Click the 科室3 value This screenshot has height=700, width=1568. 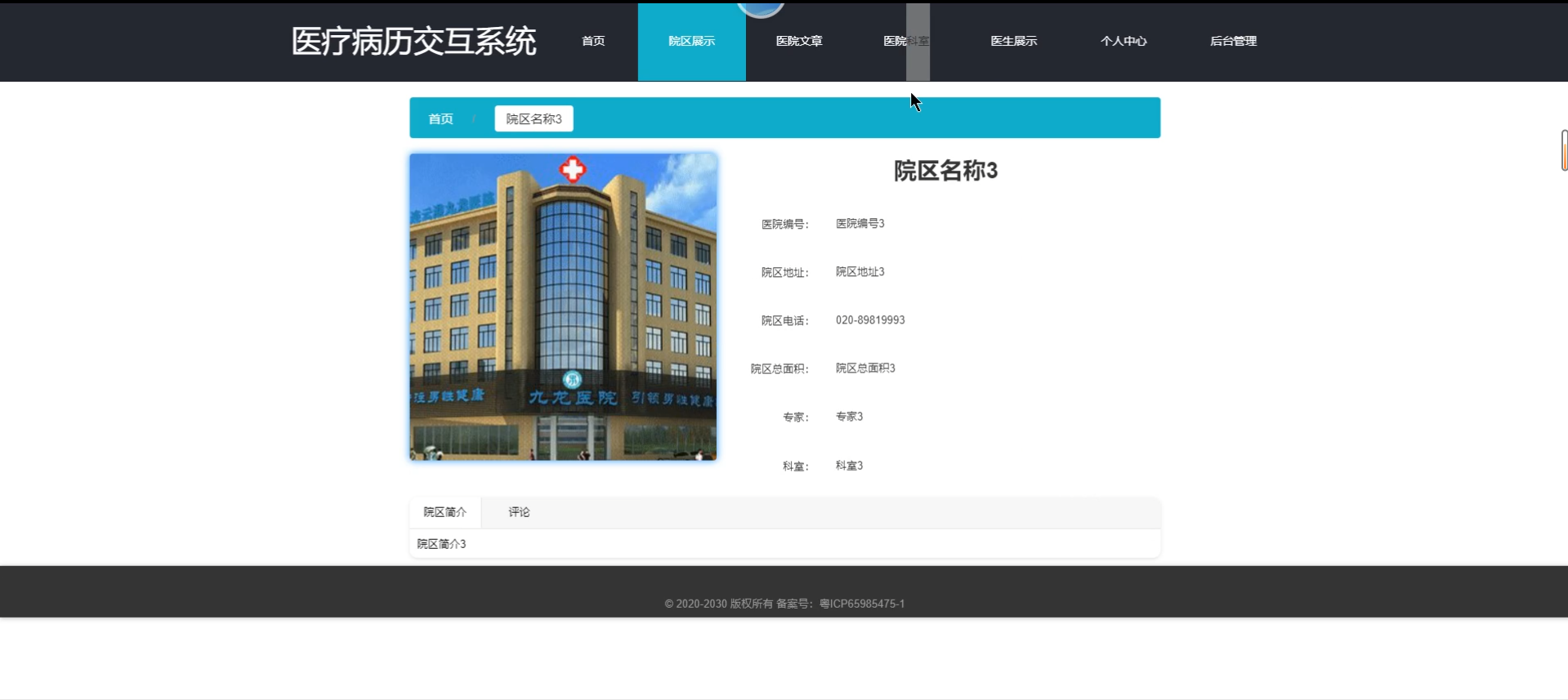[x=849, y=466]
